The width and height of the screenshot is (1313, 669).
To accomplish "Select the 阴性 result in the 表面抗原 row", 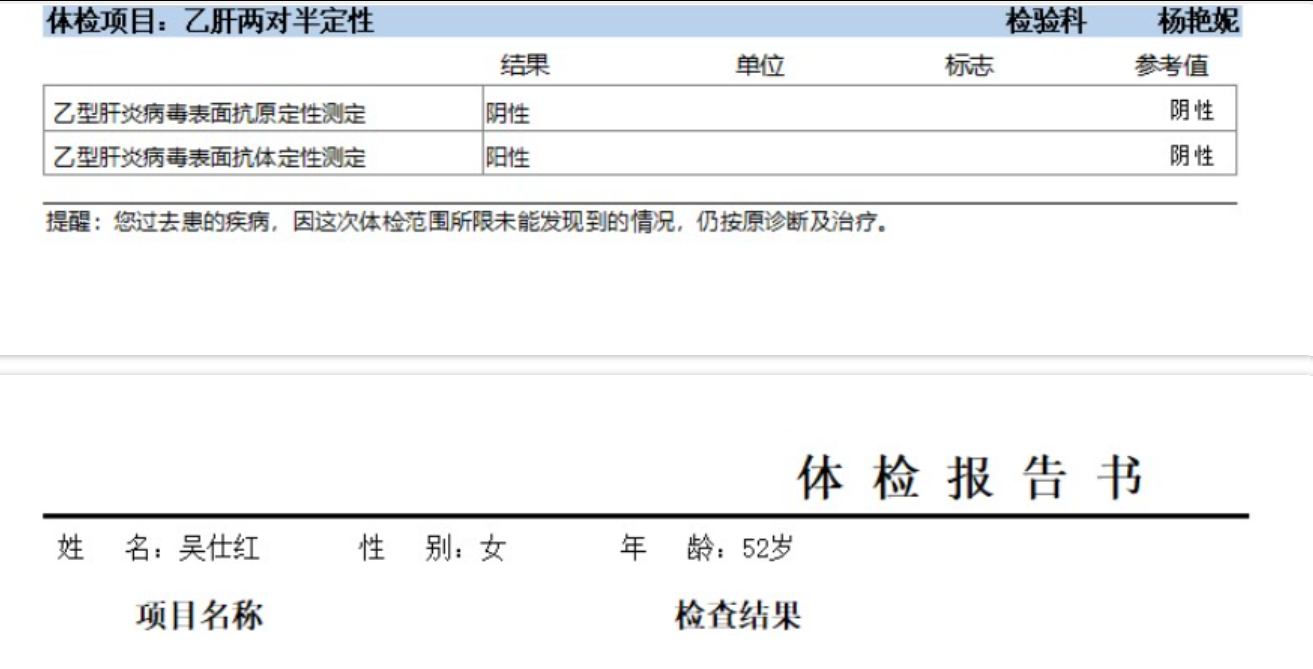I will [508, 113].
